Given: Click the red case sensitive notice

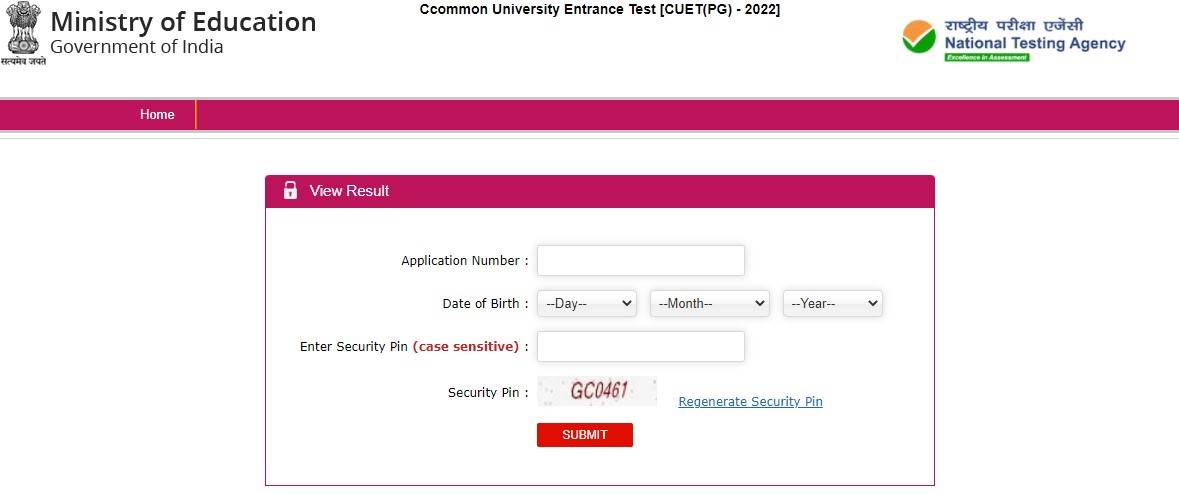Looking at the screenshot, I should 466,347.
